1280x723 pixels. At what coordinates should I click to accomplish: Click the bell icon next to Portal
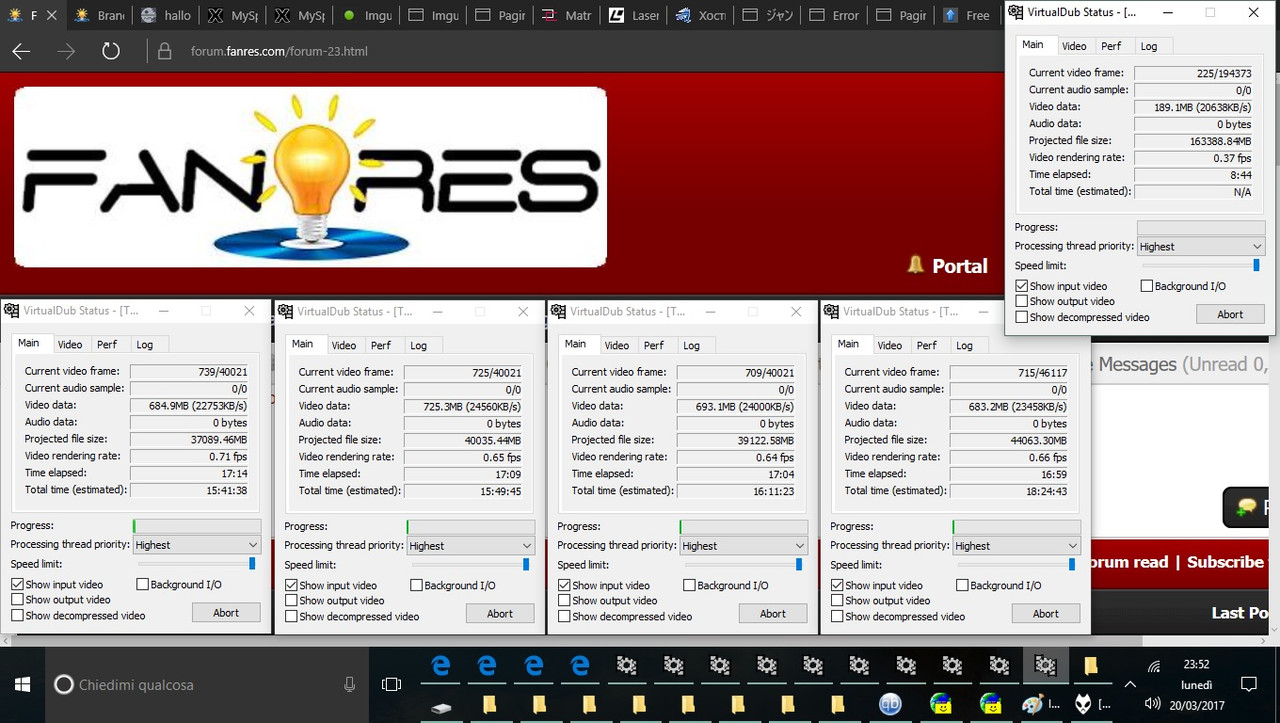point(915,265)
